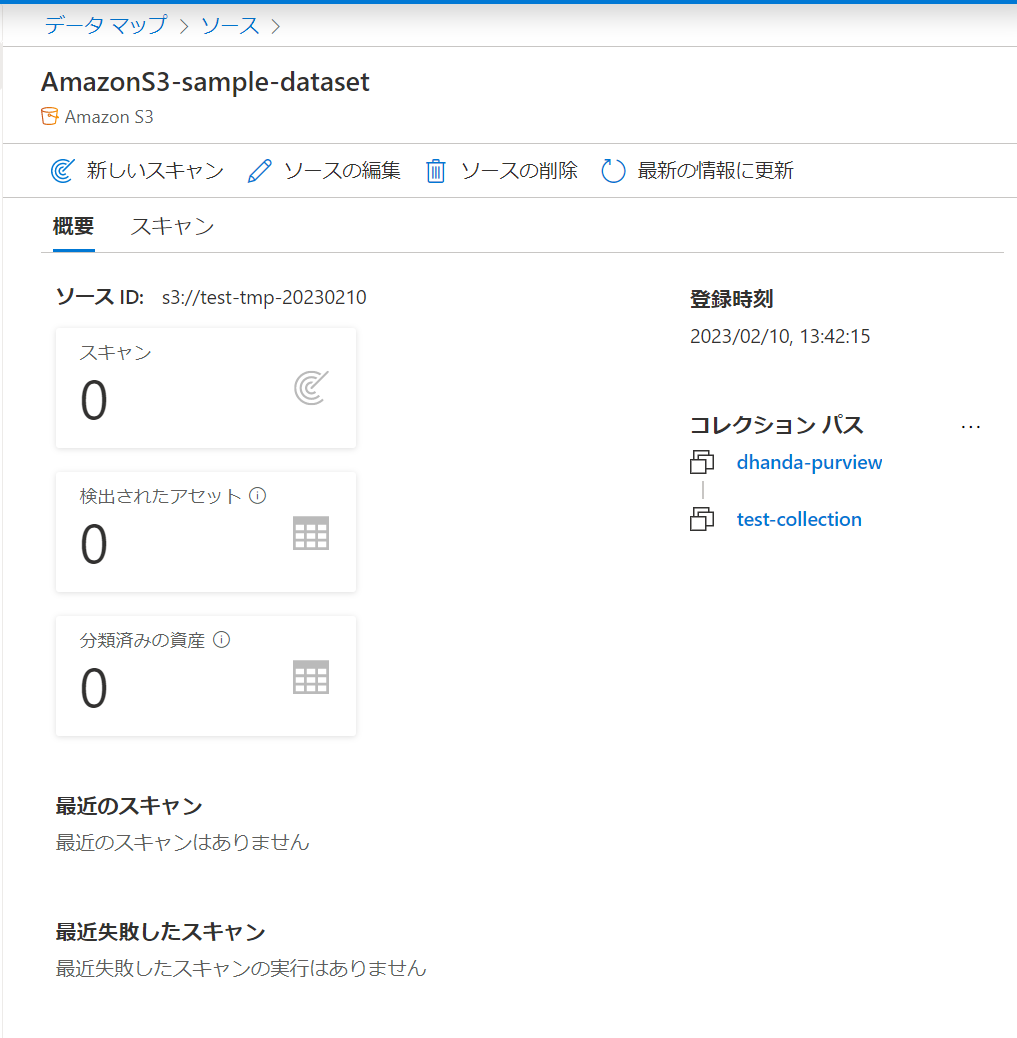Go to データ マップ breadcrumb
The height and width of the screenshot is (1038, 1017).
[x=106, y=25]
